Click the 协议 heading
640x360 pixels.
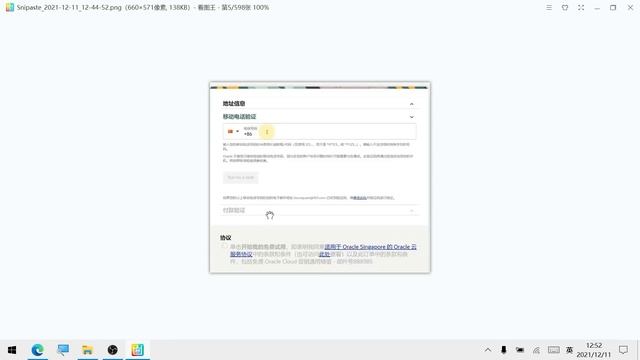(x=226, y=238)
